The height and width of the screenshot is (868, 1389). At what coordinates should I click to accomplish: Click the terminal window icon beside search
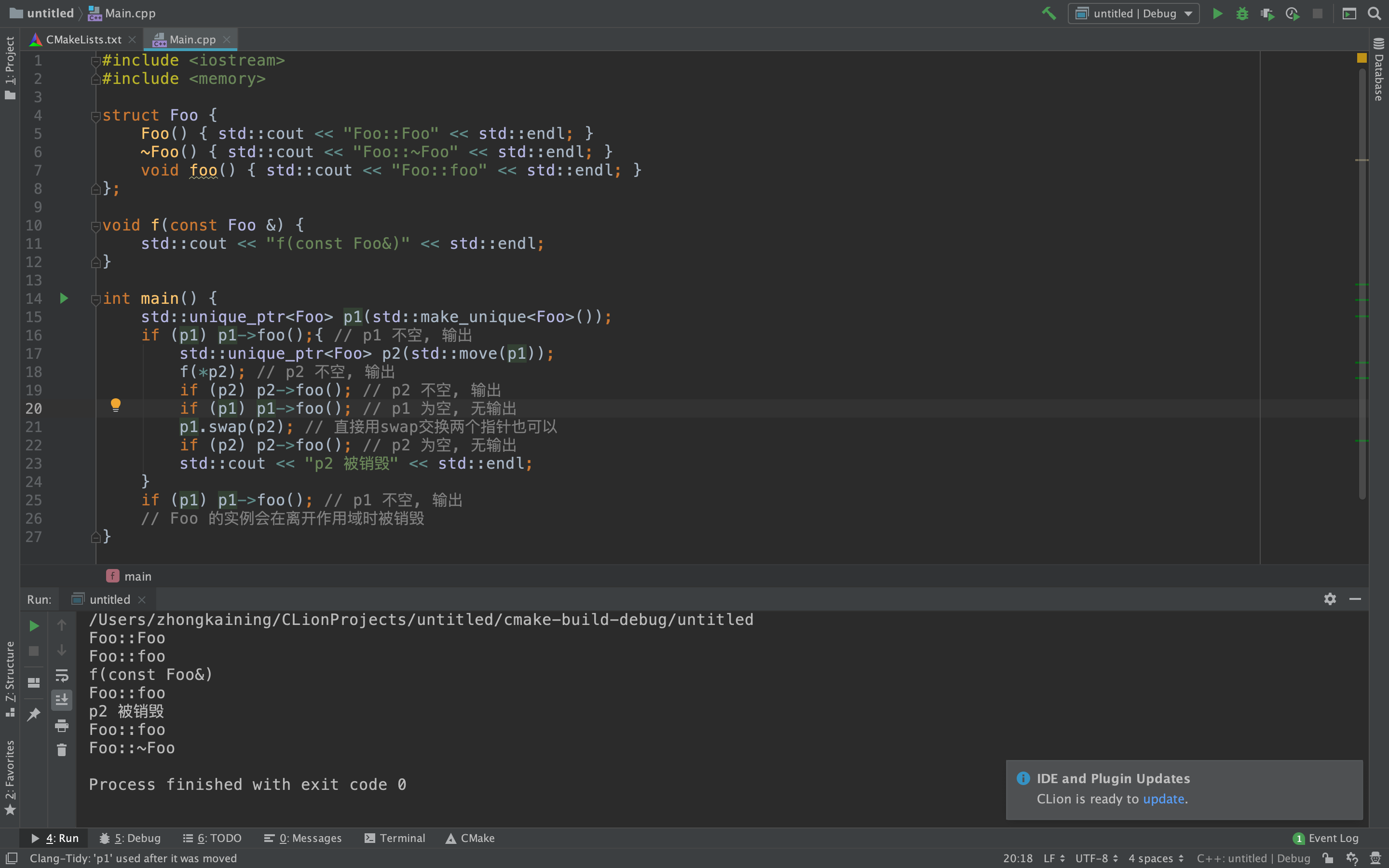pyautogui.click(x=1349, y=13)
